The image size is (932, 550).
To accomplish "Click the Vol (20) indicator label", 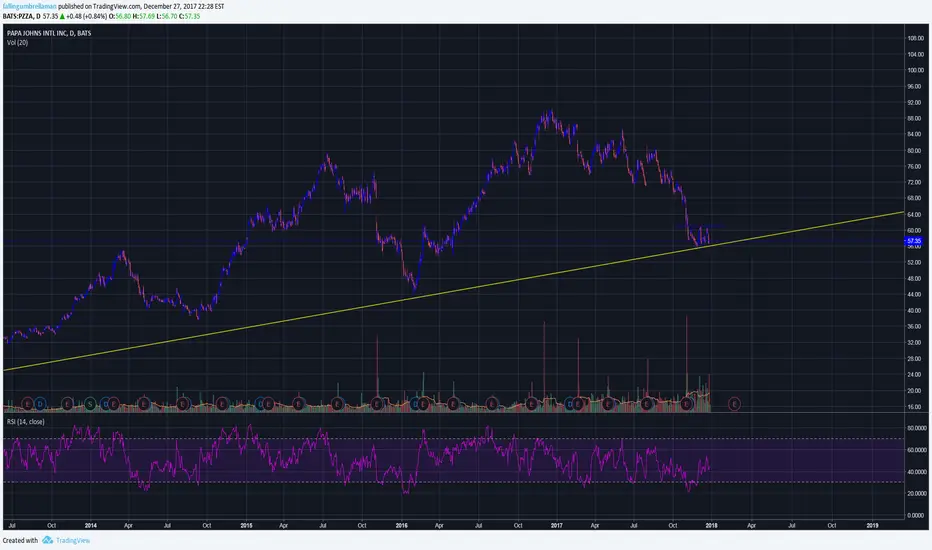I will [17, 42].
